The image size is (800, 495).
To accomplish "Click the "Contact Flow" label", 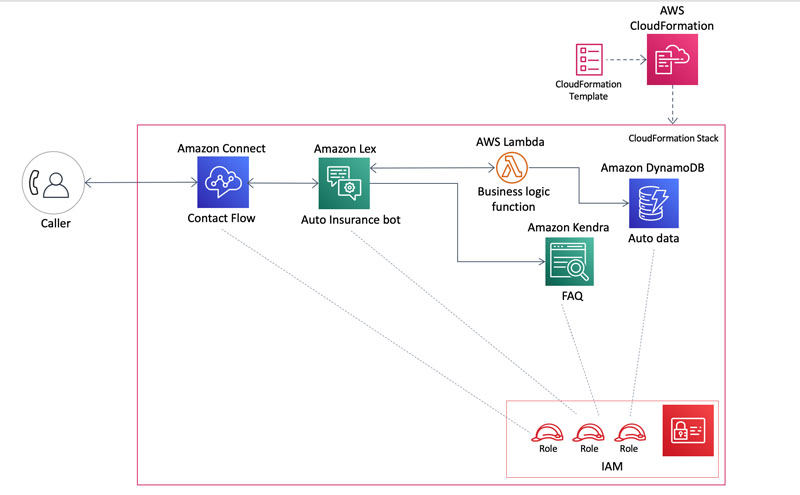I will 221,218.
